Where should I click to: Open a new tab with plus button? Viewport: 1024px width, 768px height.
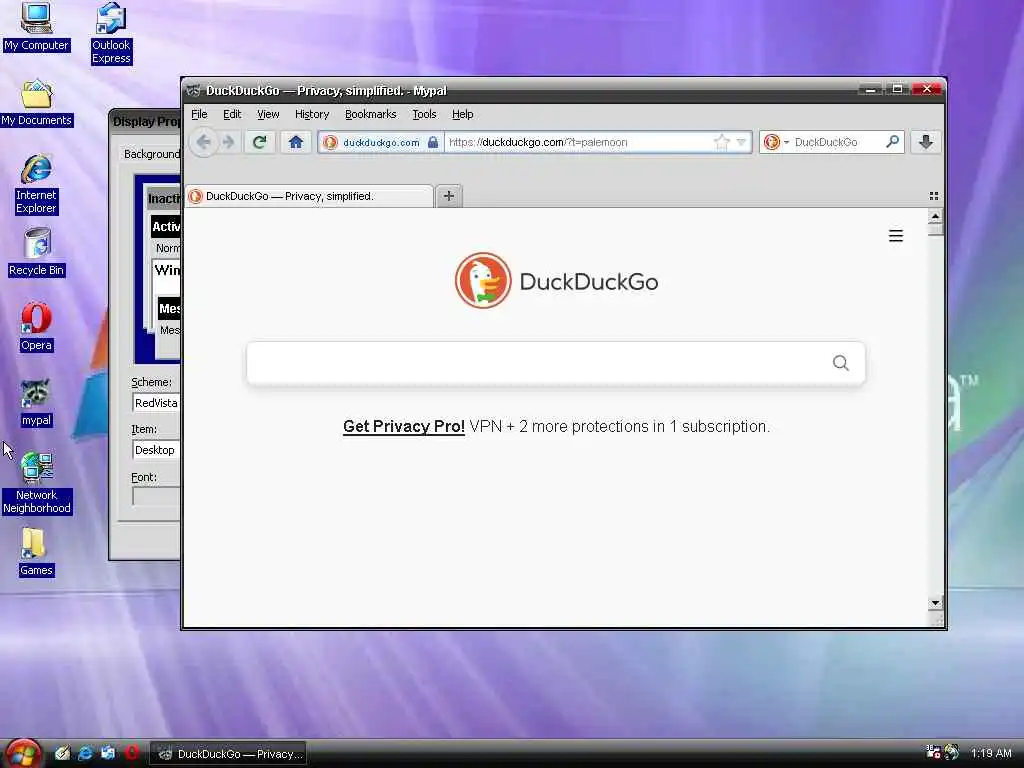point(449,196)
